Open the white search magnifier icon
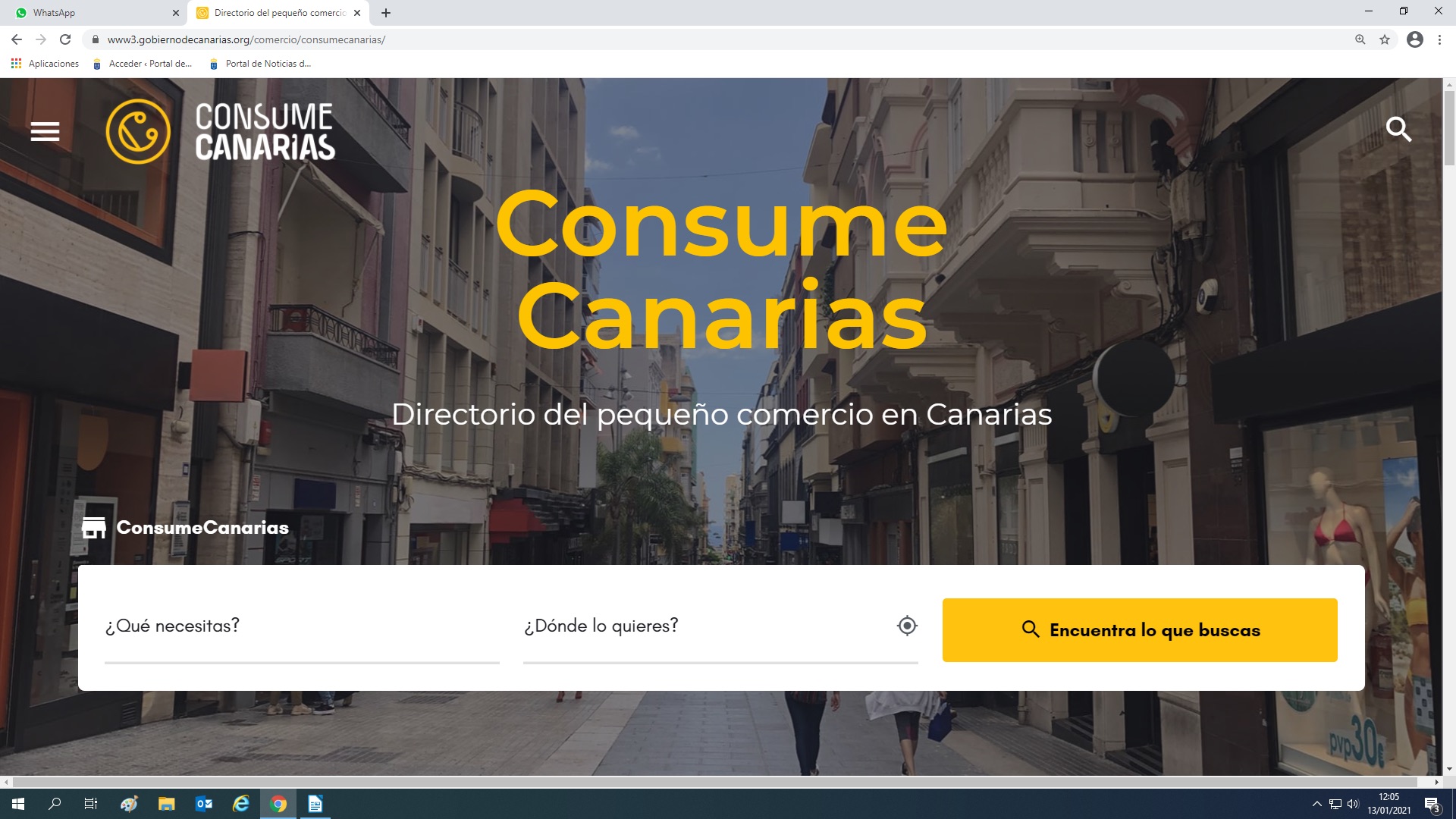Image resolution: width=1456 pixels, height=819 pixels. pos(1398,130)
